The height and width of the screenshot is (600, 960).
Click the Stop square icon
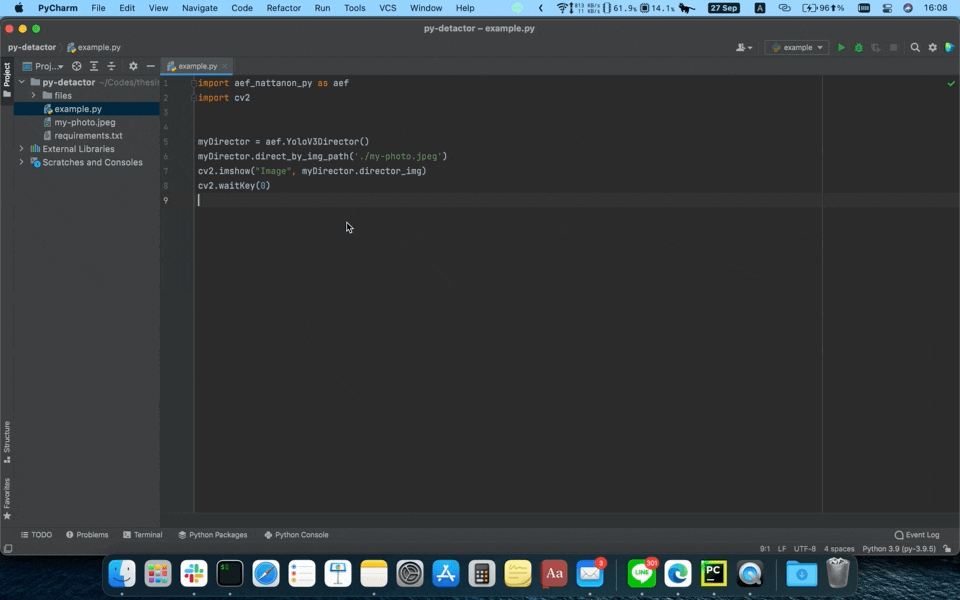click(893, 47)
